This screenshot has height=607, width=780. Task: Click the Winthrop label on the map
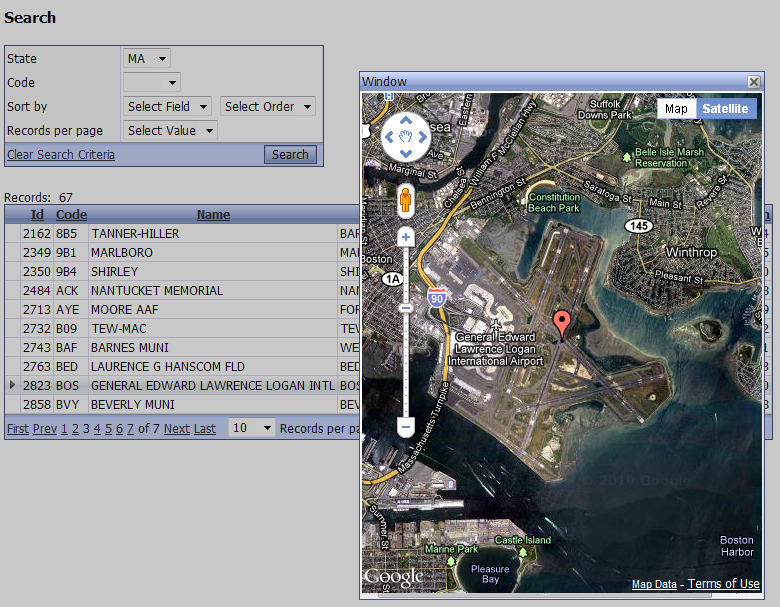point(691,252)
